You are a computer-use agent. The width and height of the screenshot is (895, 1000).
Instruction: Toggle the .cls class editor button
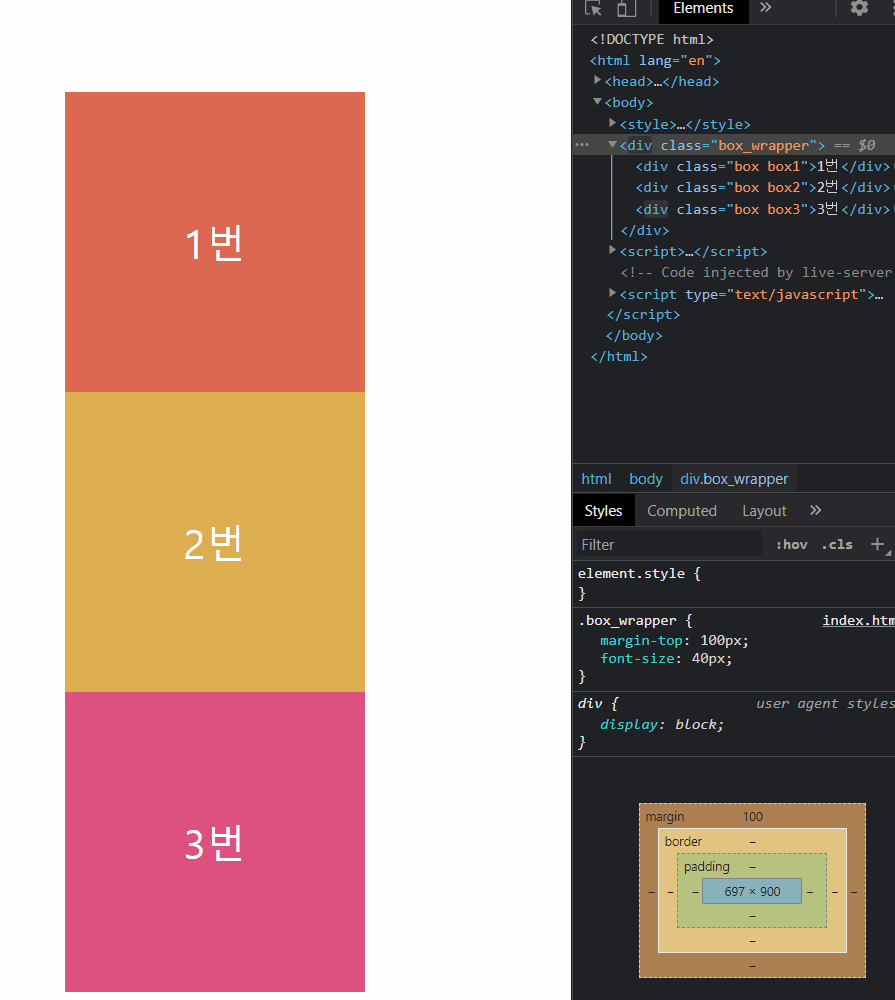(837, 545)
